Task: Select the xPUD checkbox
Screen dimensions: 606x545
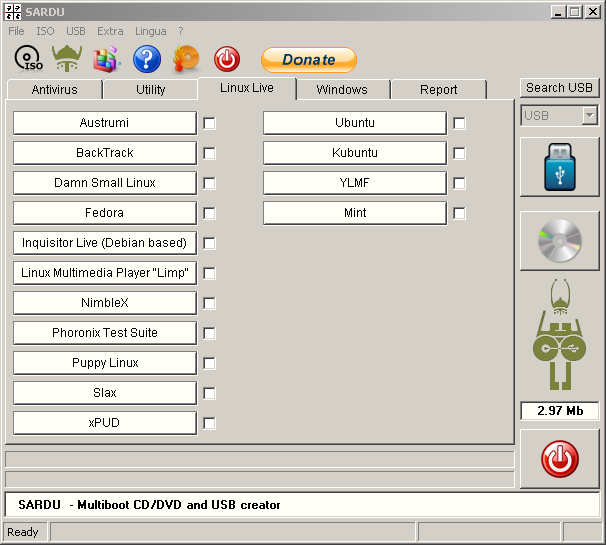Action: (x=209, y=423)
